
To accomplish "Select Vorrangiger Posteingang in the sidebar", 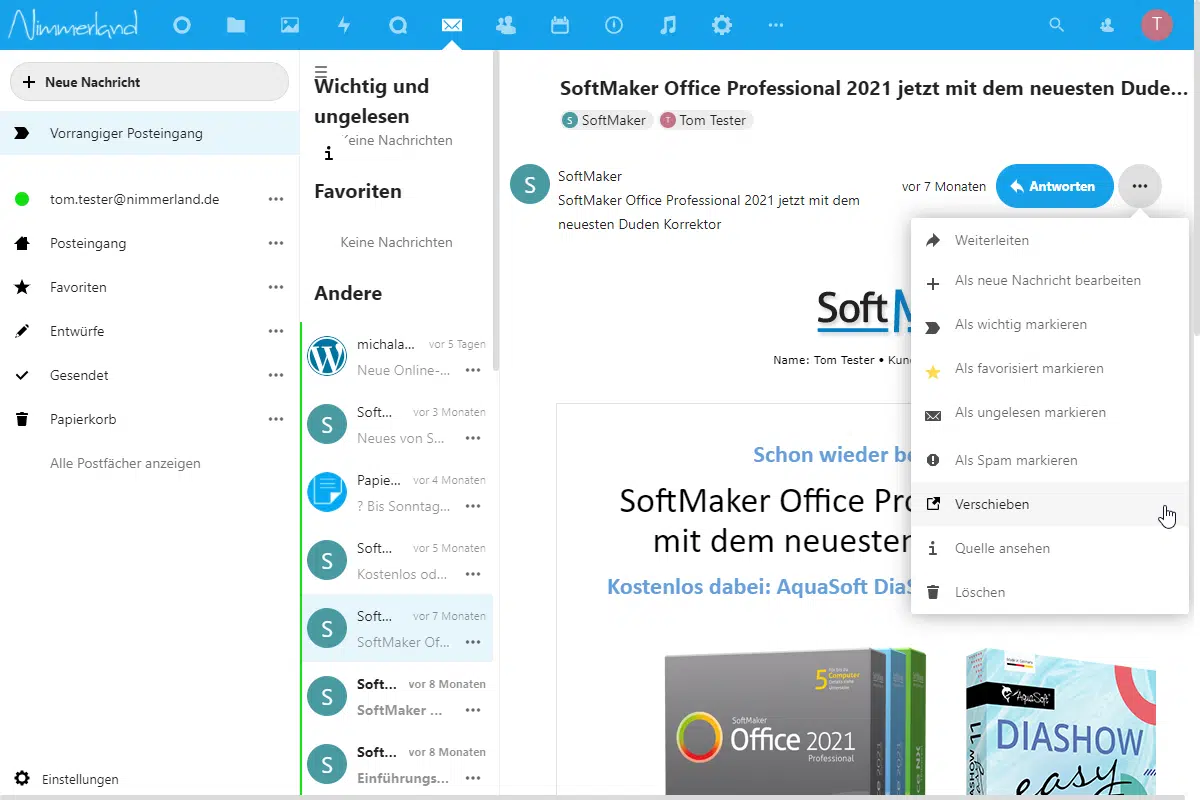I will [150, 133].
